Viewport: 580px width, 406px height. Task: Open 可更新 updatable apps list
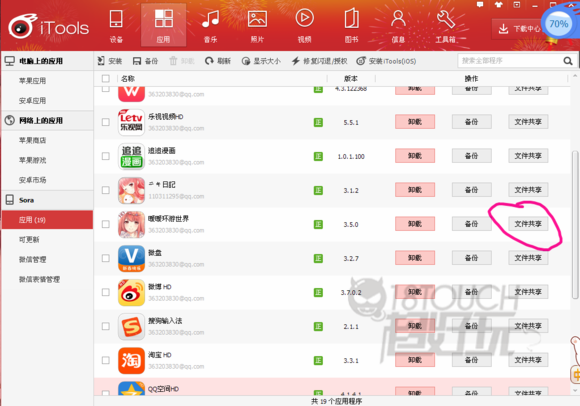29,240
